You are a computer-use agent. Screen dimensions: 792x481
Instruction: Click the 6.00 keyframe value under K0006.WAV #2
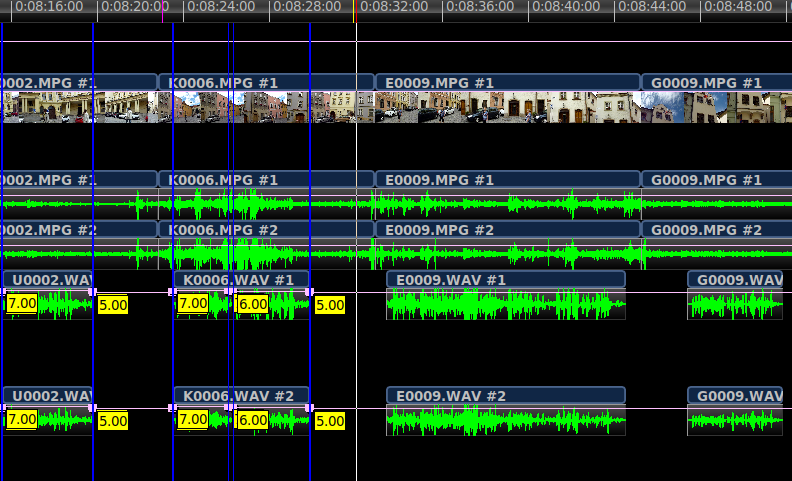coord(252,420)
